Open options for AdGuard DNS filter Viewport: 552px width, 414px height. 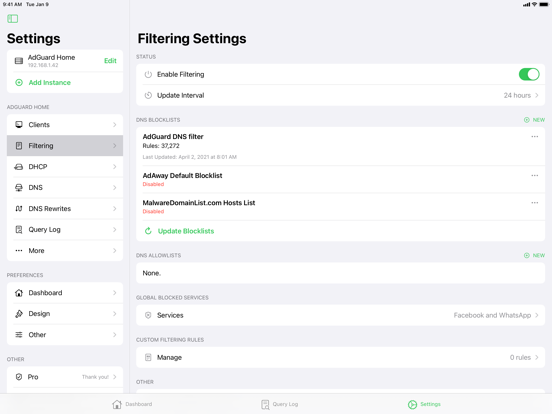tap(535, 137)
